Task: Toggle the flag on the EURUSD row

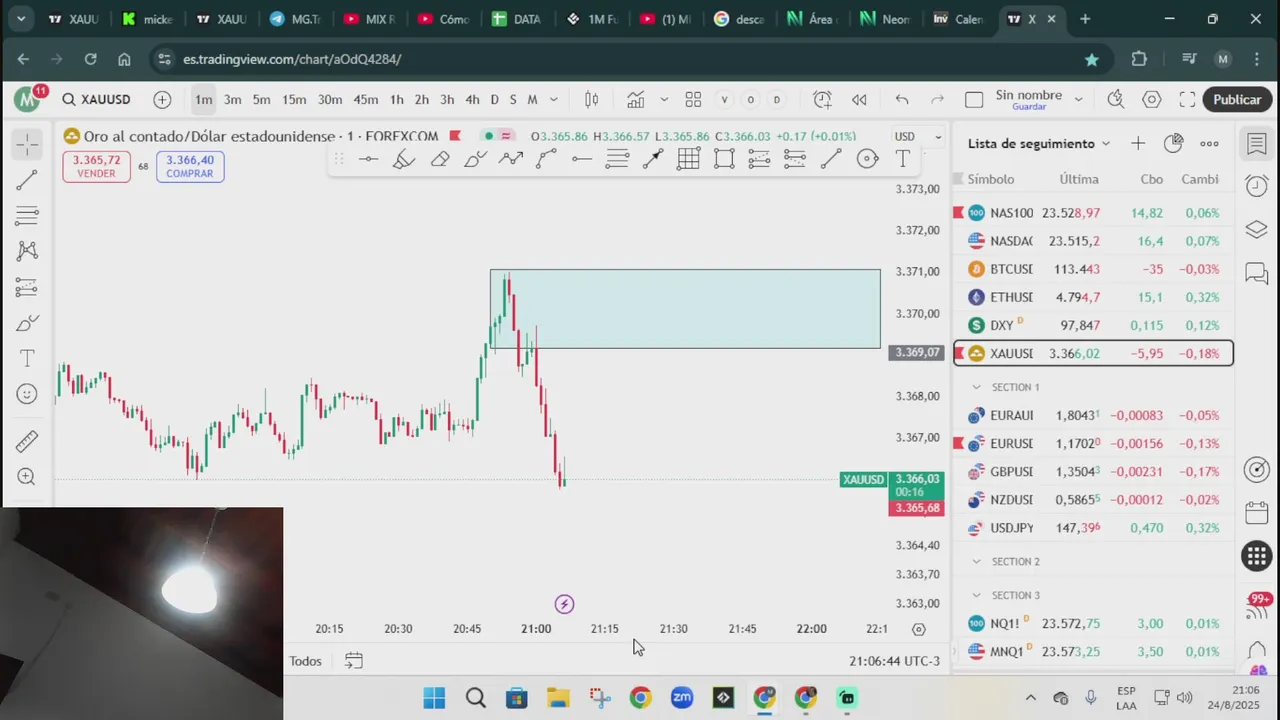Action: pos(958,443)
